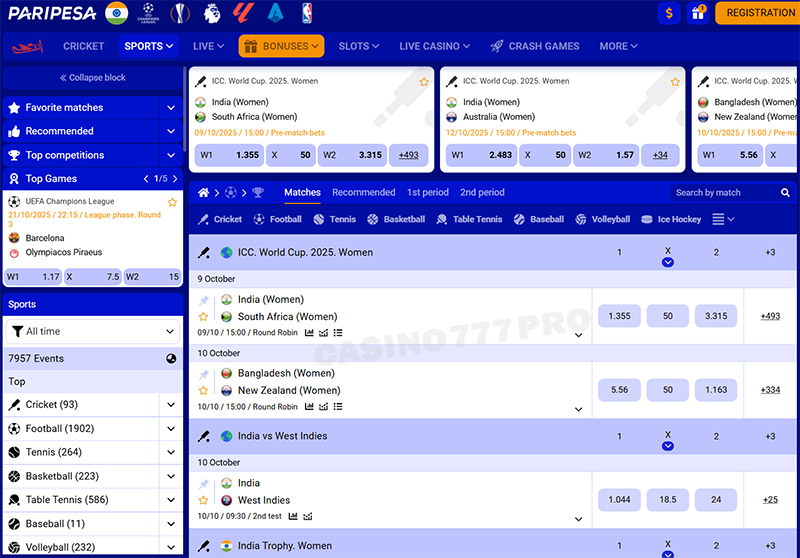The height and width of the screenshot is (558, 800).
Task: Click the globe icon beside 7957 Events
Action: coord(171,359)
